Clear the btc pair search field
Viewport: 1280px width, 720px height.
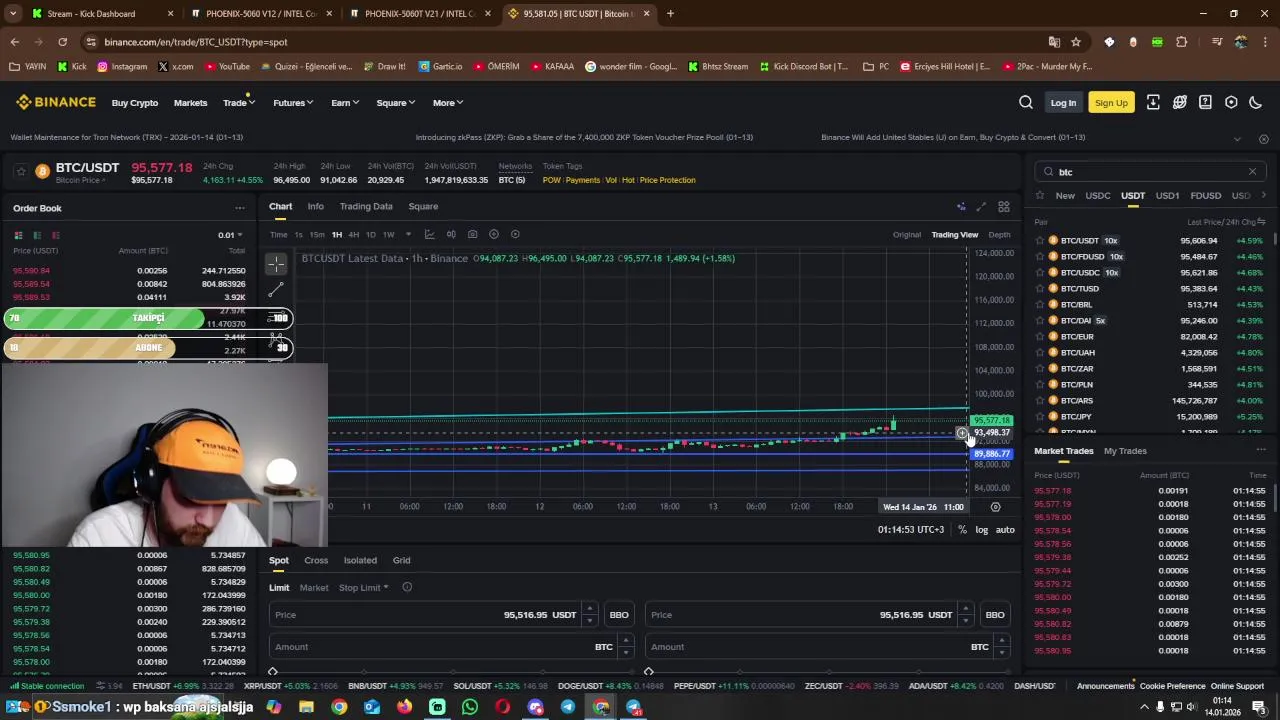[x=1252, y=172]
